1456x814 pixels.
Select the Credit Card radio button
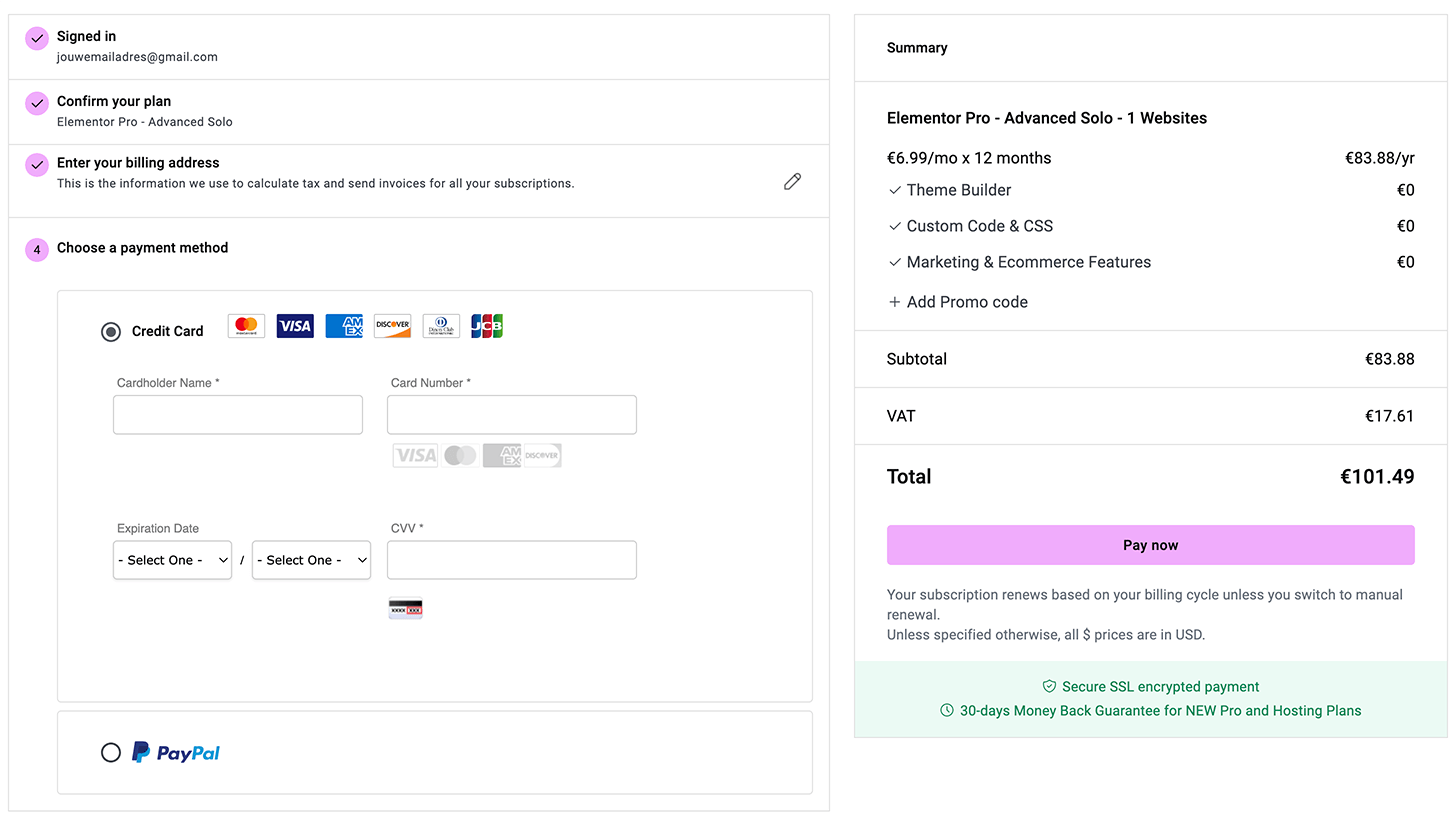pyautogui.click(x=111, y=332)
